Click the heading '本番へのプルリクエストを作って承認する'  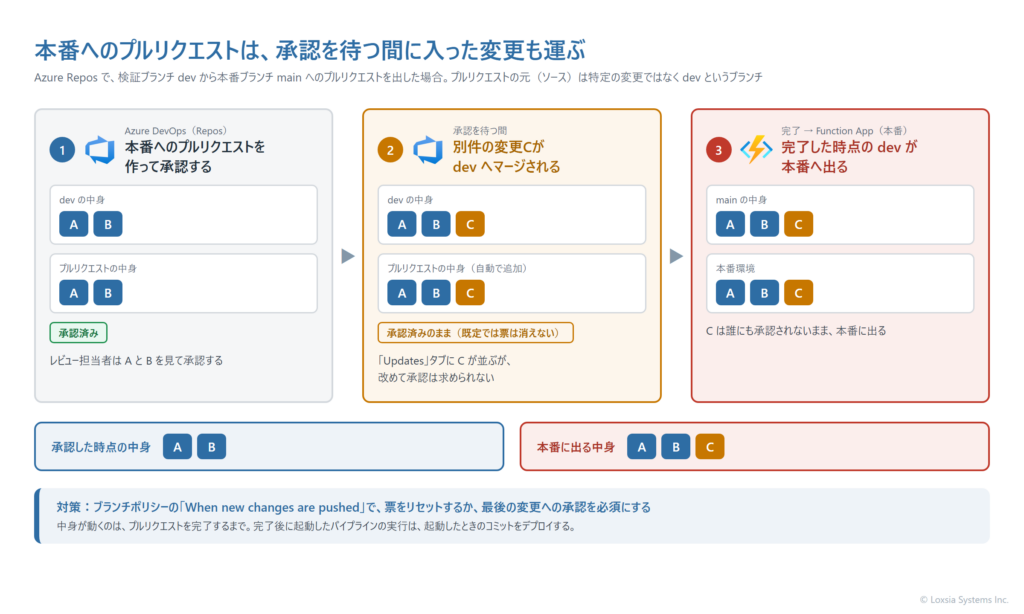(x=195, y=157)
